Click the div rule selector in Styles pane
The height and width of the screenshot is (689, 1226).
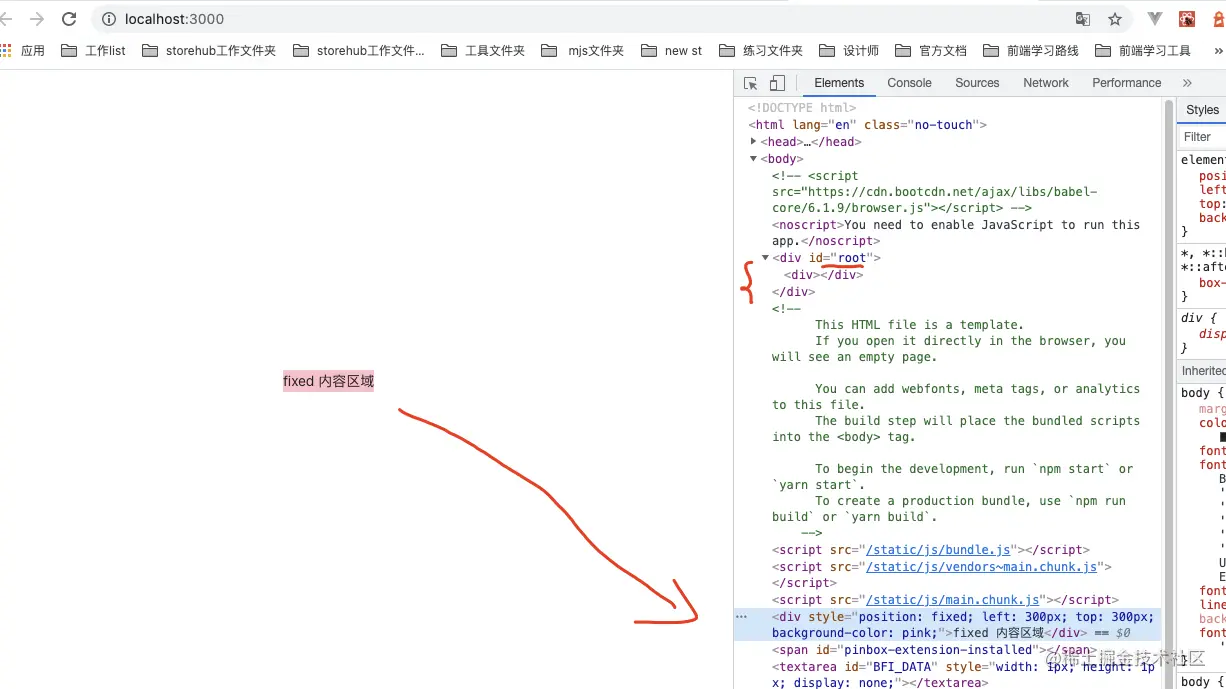pos(1198,318)
